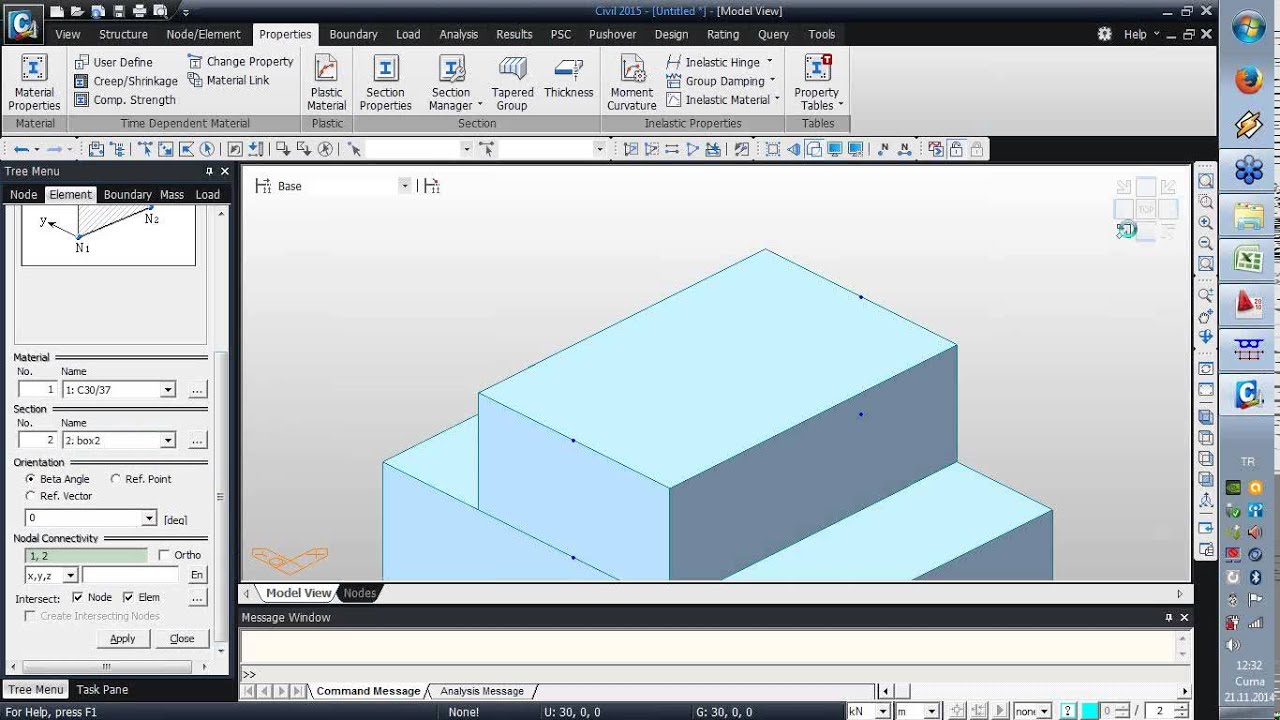Change the kN force unit dropdown

[x=883, y=711]
